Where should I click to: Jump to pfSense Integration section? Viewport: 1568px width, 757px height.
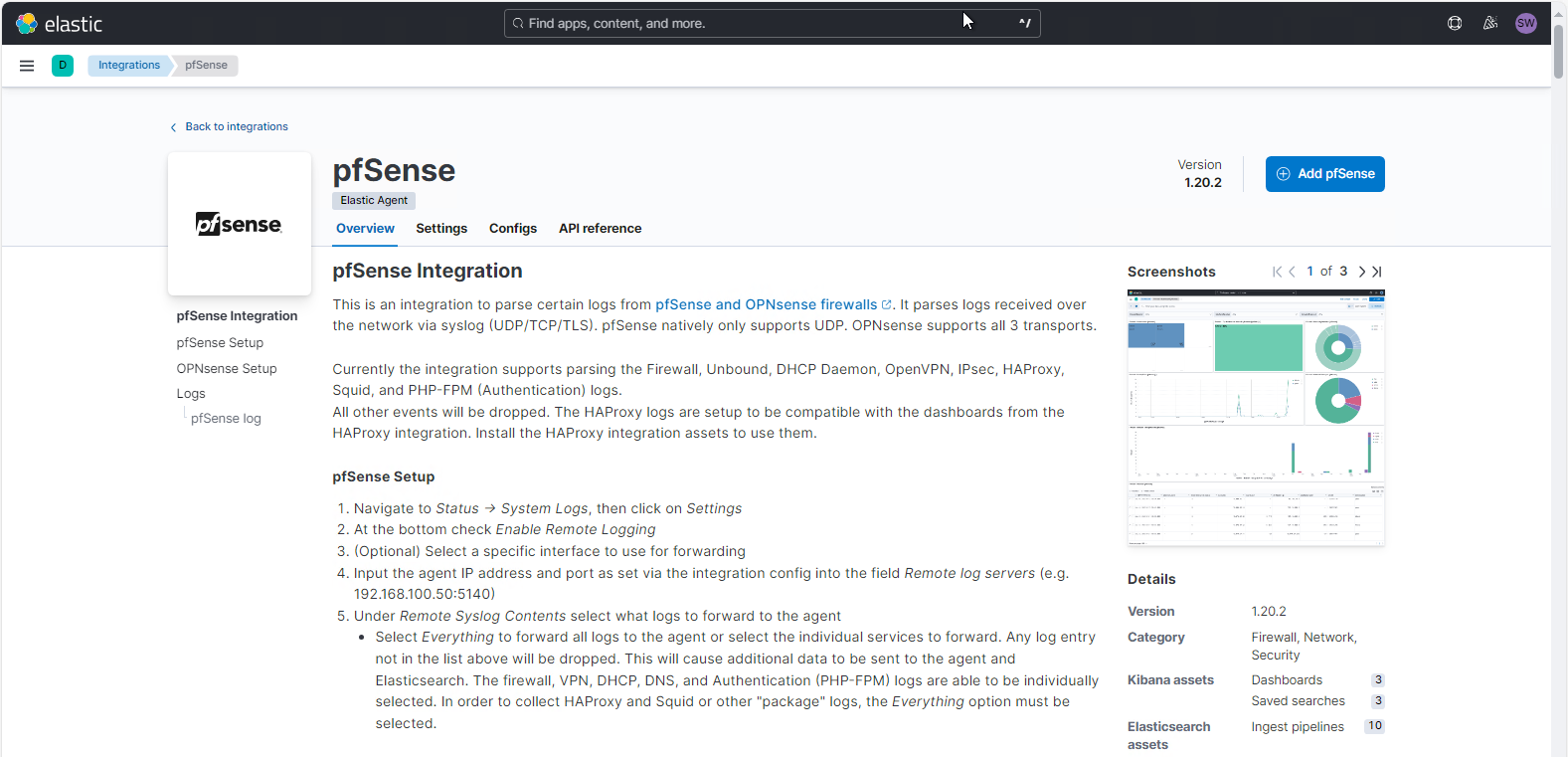(237, 316)
